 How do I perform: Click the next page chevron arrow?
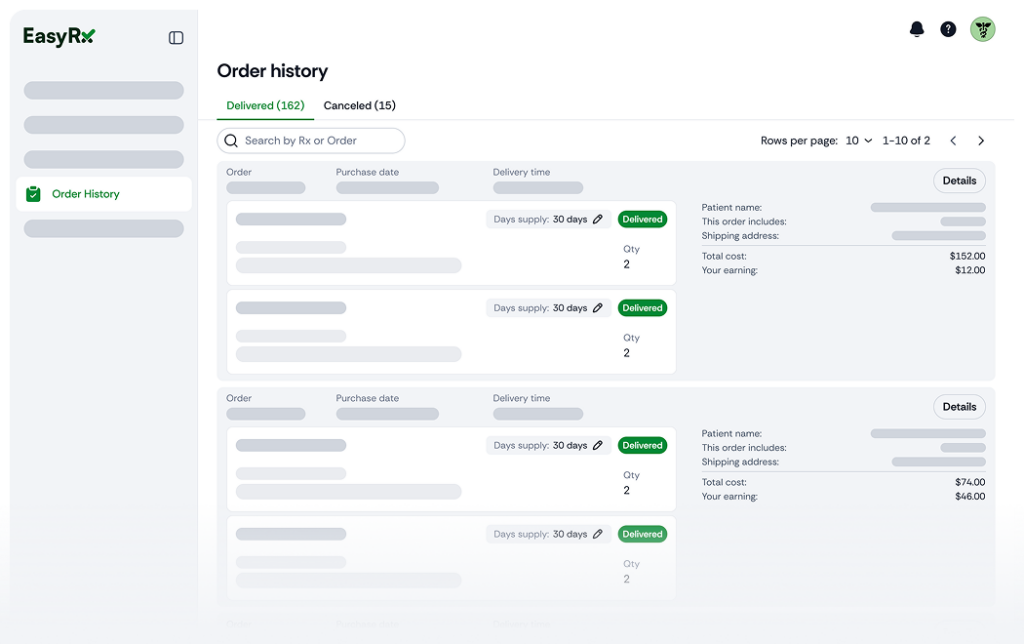point(981,141)
